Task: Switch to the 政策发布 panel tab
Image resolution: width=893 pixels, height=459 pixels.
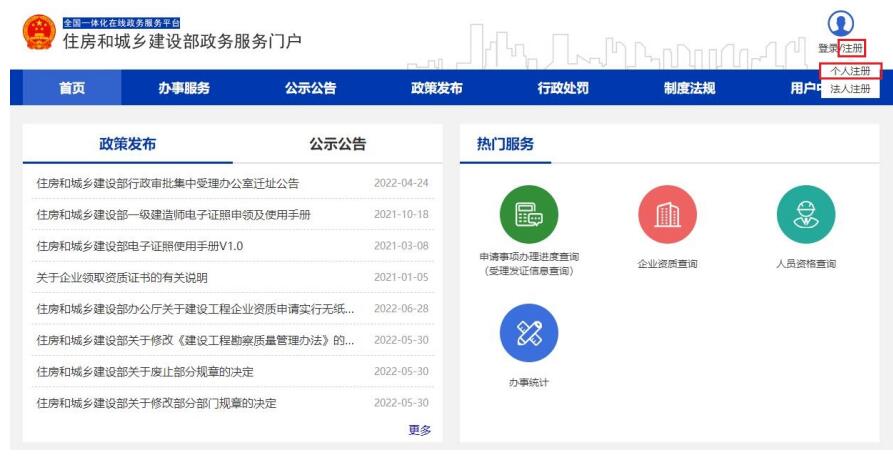Action: [127, 144]
